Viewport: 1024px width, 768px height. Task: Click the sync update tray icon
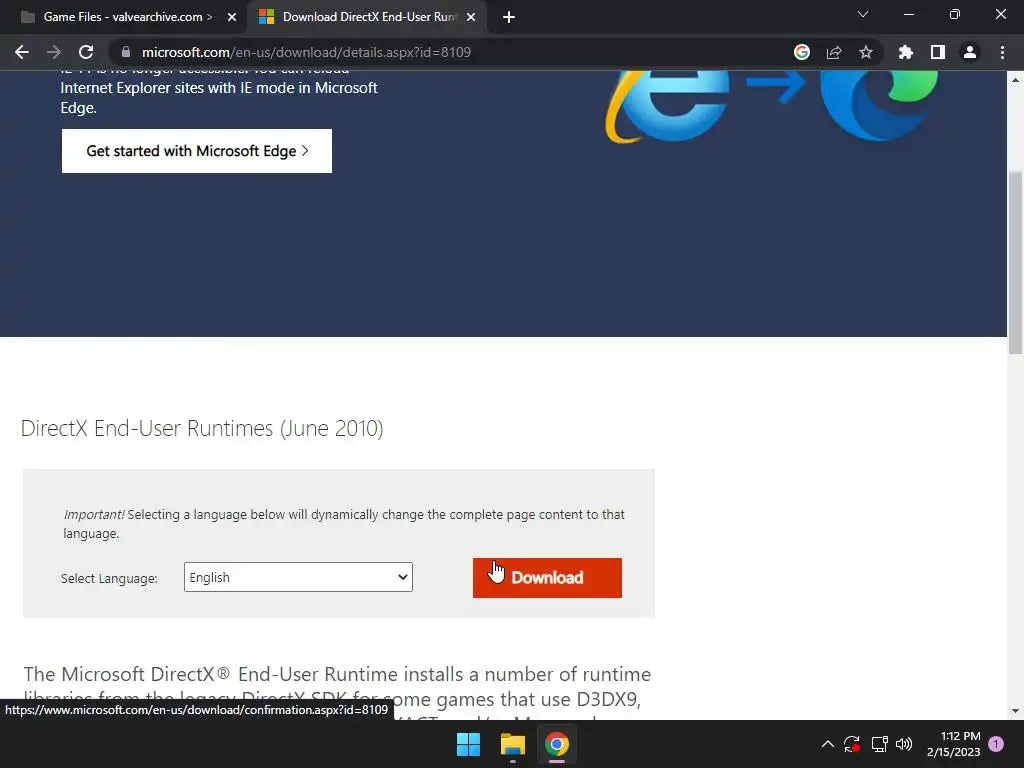852,744
